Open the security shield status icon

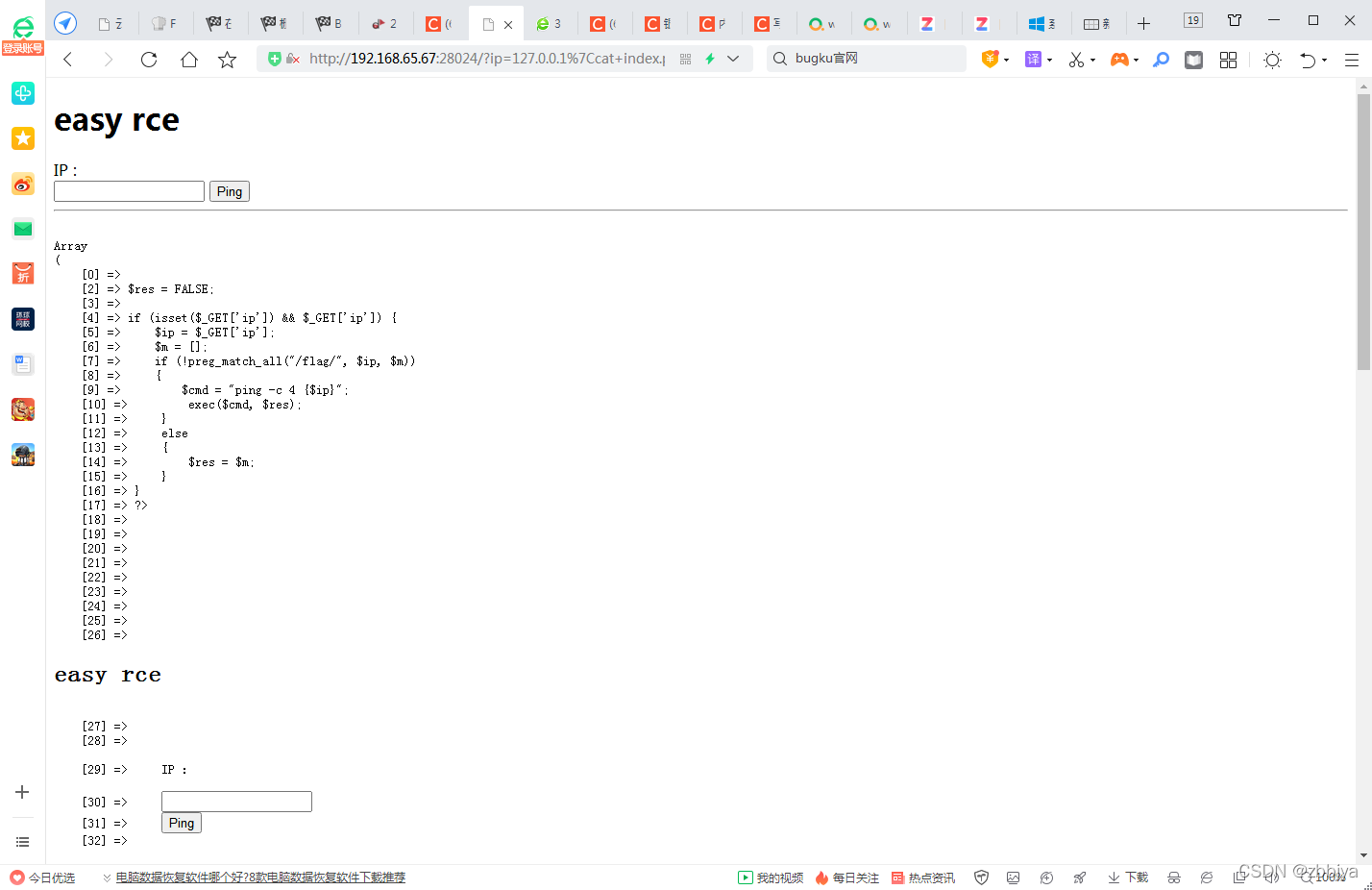point(981,878)
